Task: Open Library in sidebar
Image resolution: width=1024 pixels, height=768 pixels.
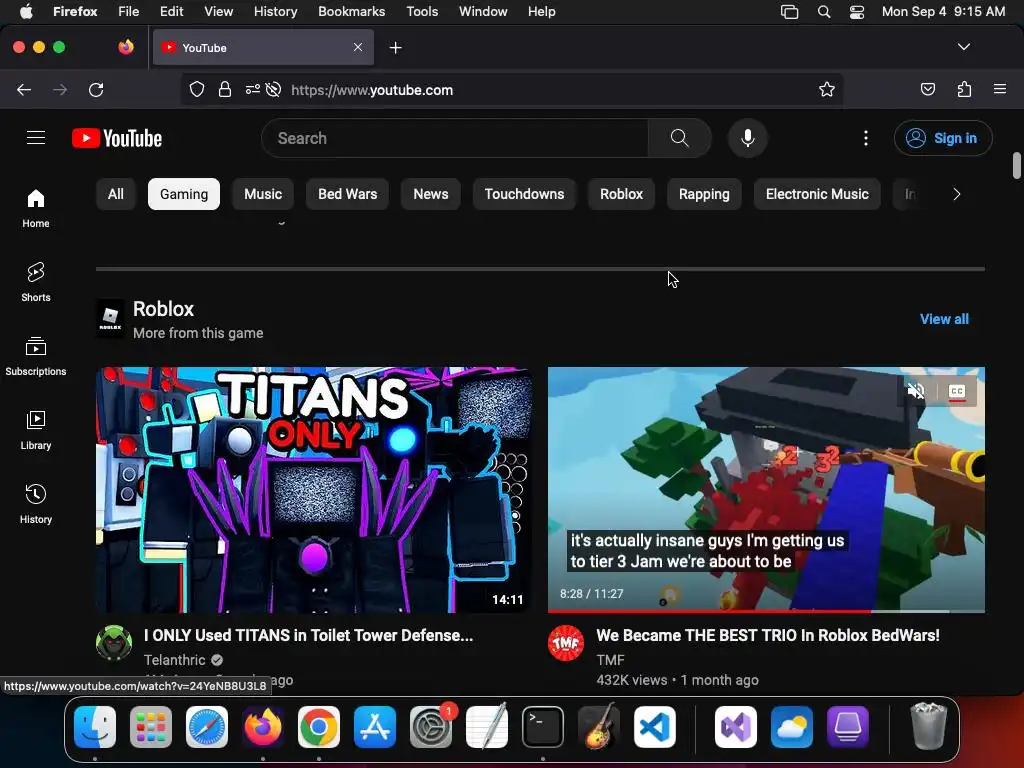Action: point(36,430)
